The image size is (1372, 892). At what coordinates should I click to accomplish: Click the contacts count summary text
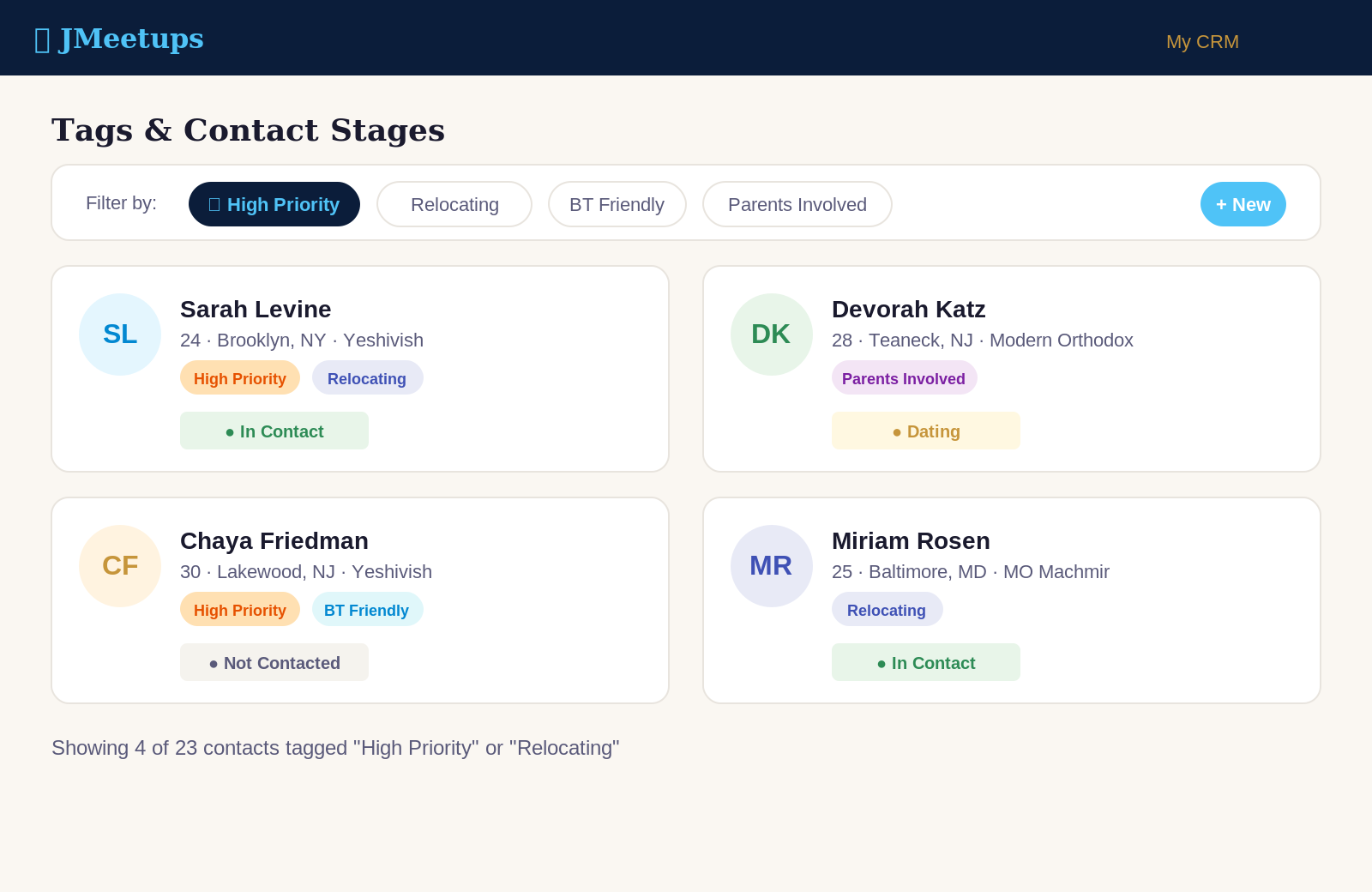point(335,748)
